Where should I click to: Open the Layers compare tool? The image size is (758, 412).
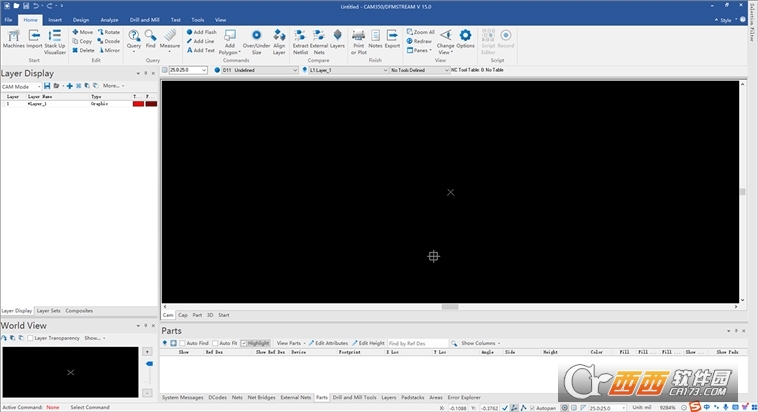click(337, 39)
